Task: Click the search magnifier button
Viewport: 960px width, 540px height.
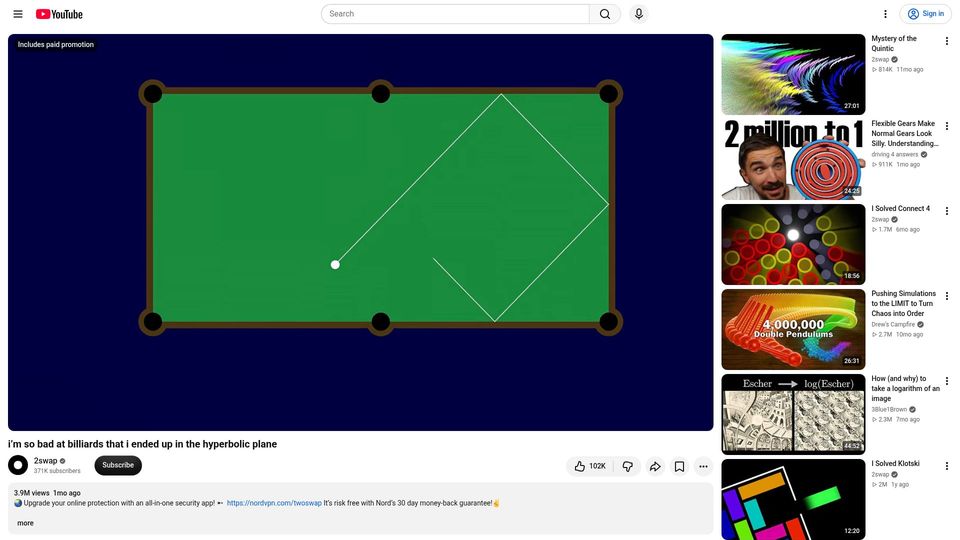Action: coord(605,14)
